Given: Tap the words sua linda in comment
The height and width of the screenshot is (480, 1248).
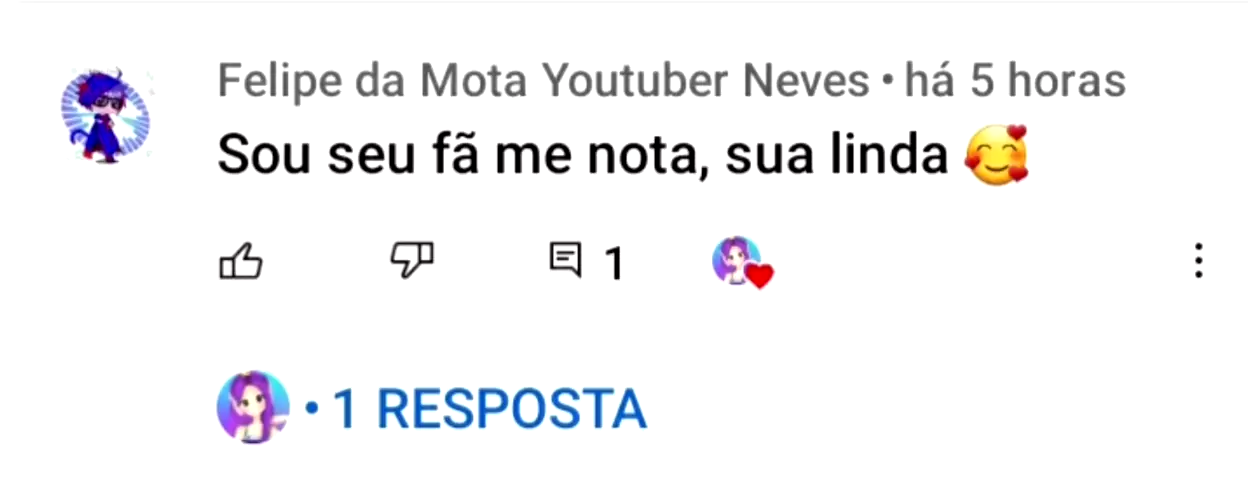Looking at the screenshot, I should pos(836,156).
